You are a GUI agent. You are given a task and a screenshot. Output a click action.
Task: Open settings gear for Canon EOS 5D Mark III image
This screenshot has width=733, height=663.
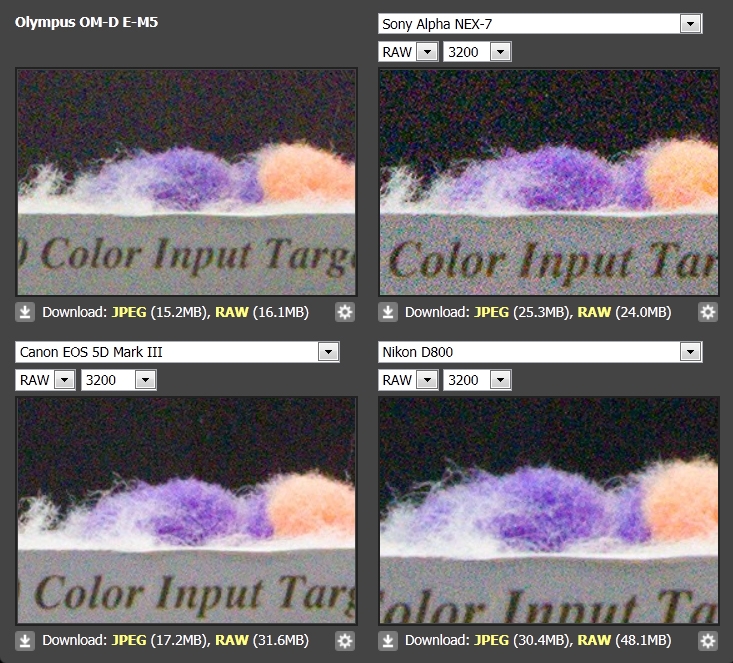click(x=345, y=641)
